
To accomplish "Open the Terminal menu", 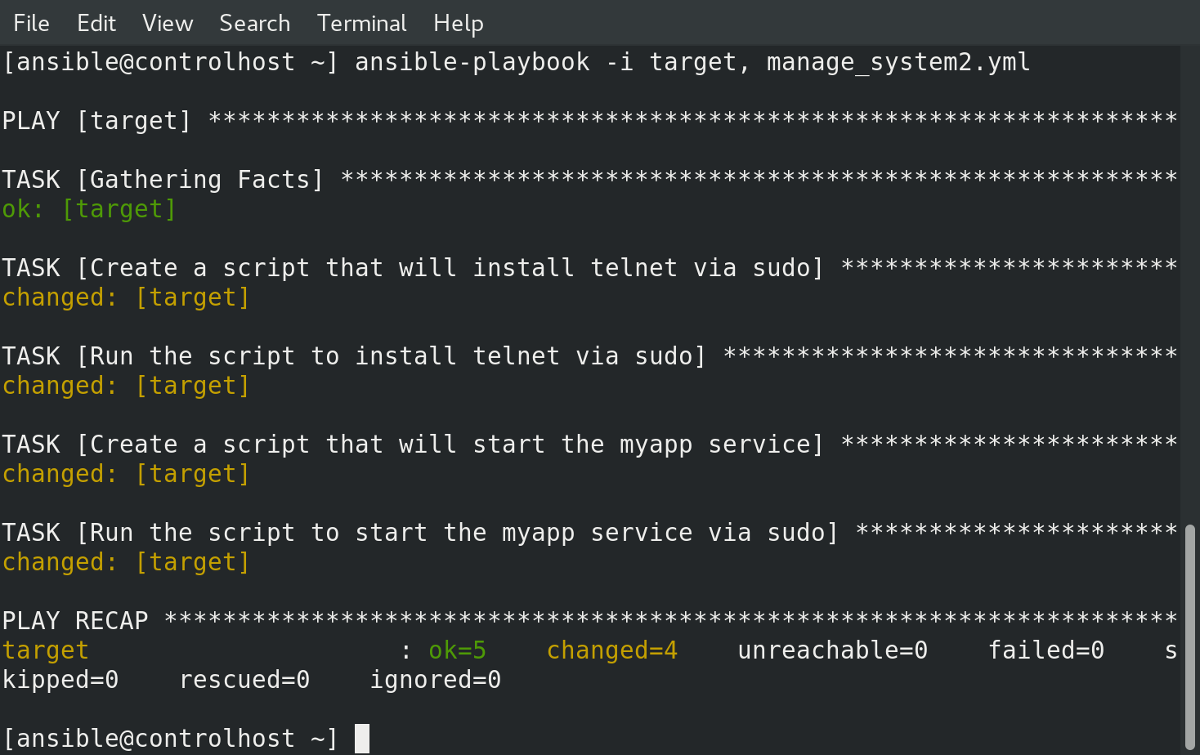I will 361,23.
